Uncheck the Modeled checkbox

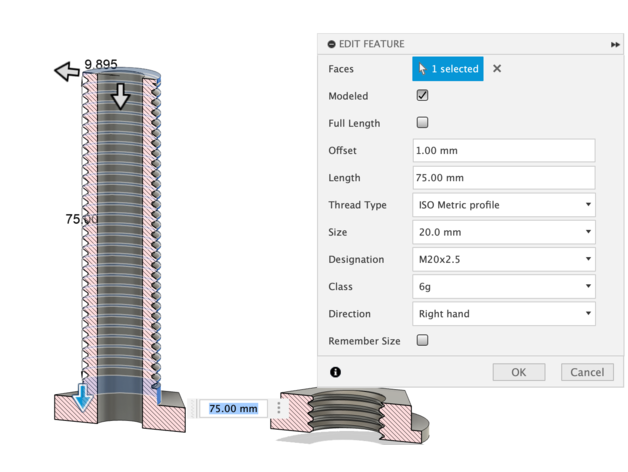point(422,96)
